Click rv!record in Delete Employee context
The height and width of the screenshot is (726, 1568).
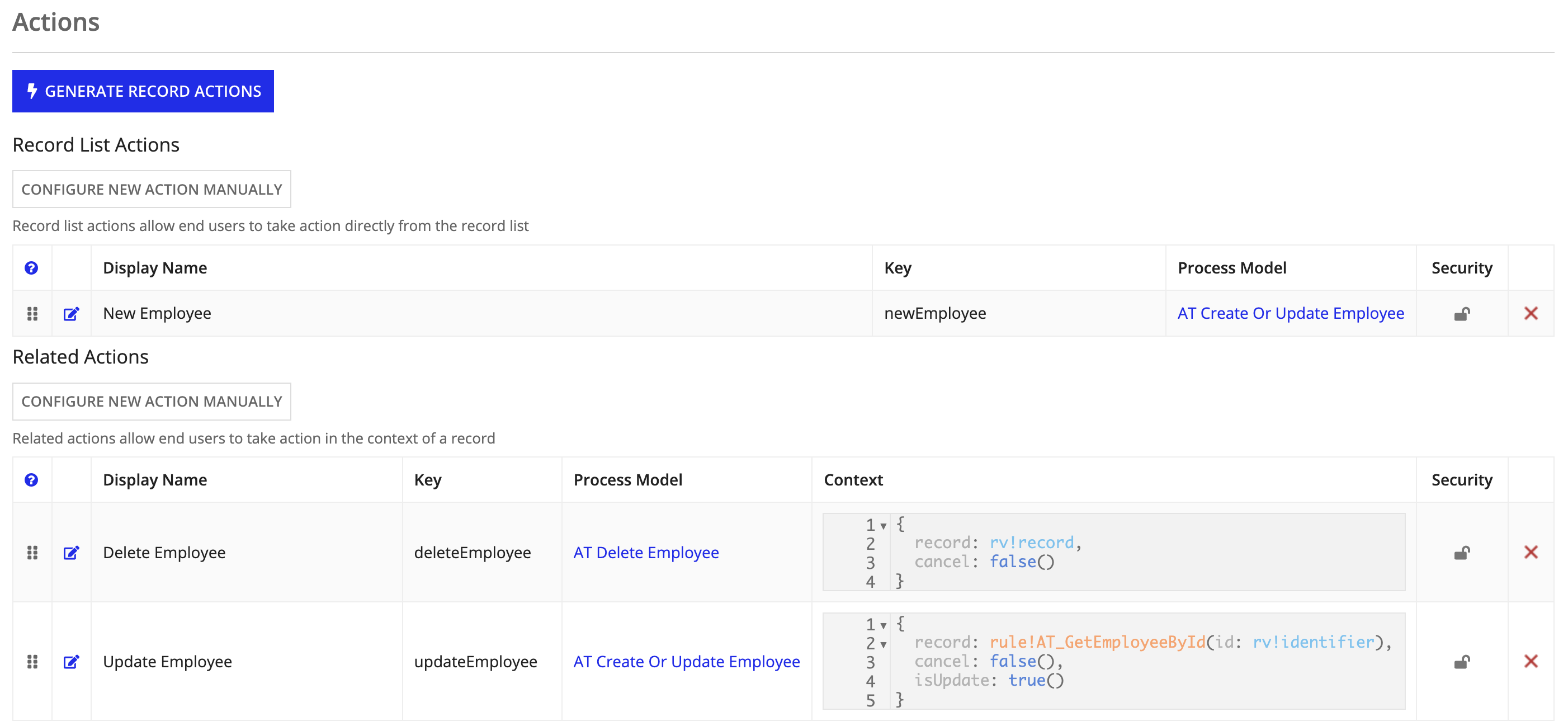[x=1031, y=542]
